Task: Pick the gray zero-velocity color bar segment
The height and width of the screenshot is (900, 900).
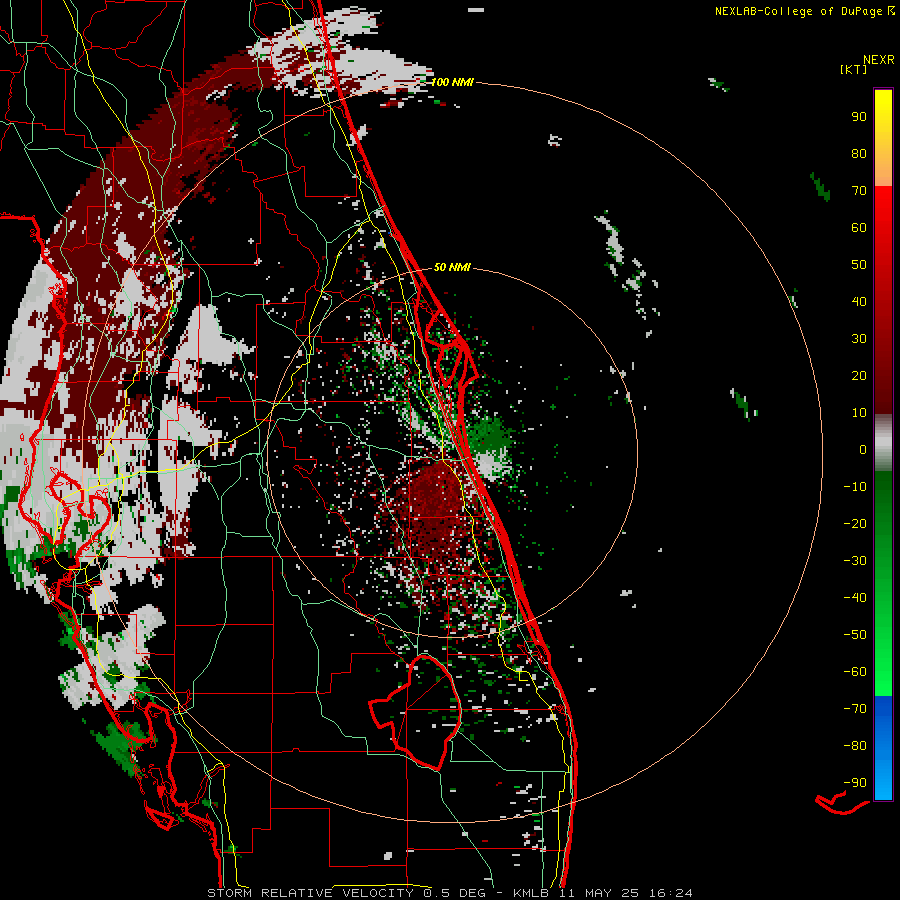Action: point(883,443)
